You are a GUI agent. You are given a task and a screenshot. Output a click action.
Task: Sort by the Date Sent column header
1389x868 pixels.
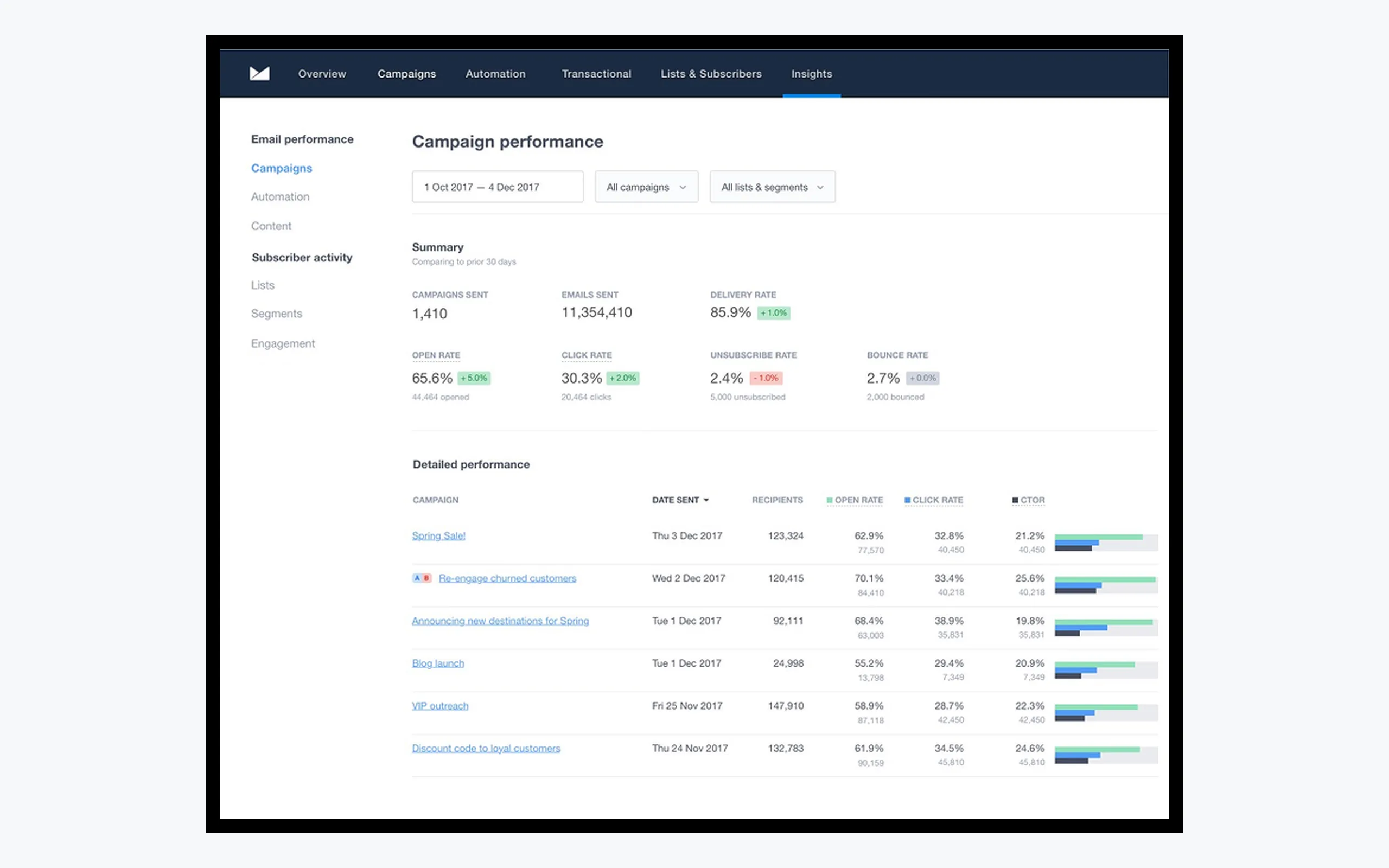(676, 500)
